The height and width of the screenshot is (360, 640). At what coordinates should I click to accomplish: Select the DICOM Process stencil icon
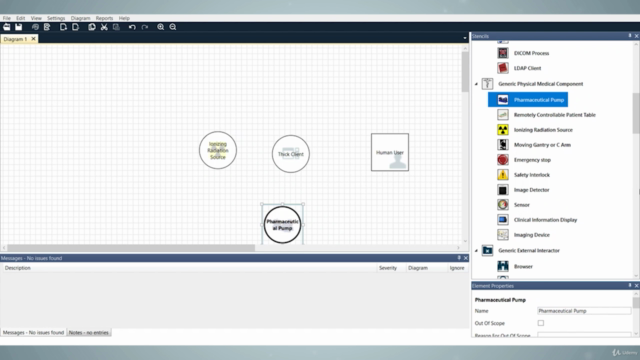point(503,53)
